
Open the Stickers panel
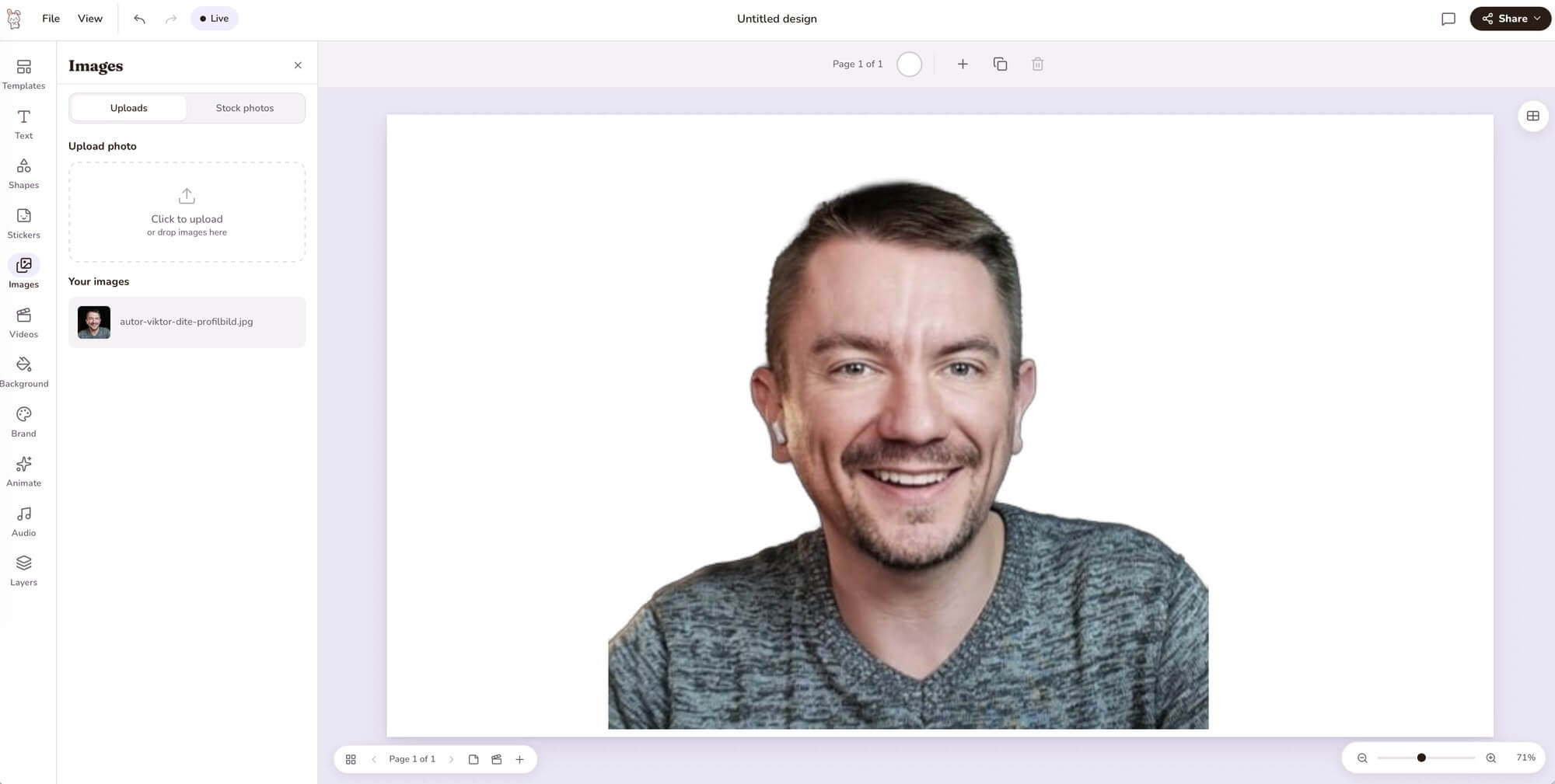coord(23,224)
